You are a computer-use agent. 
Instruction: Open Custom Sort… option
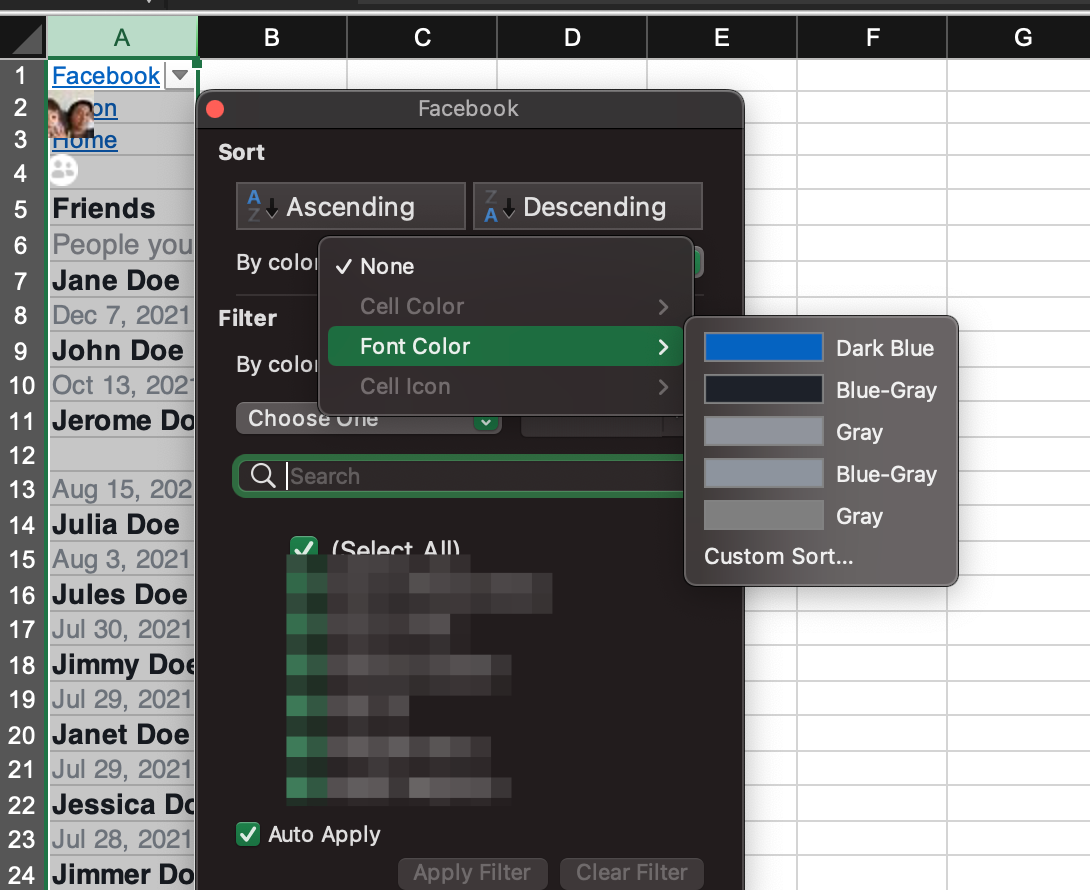click(779, 556)
